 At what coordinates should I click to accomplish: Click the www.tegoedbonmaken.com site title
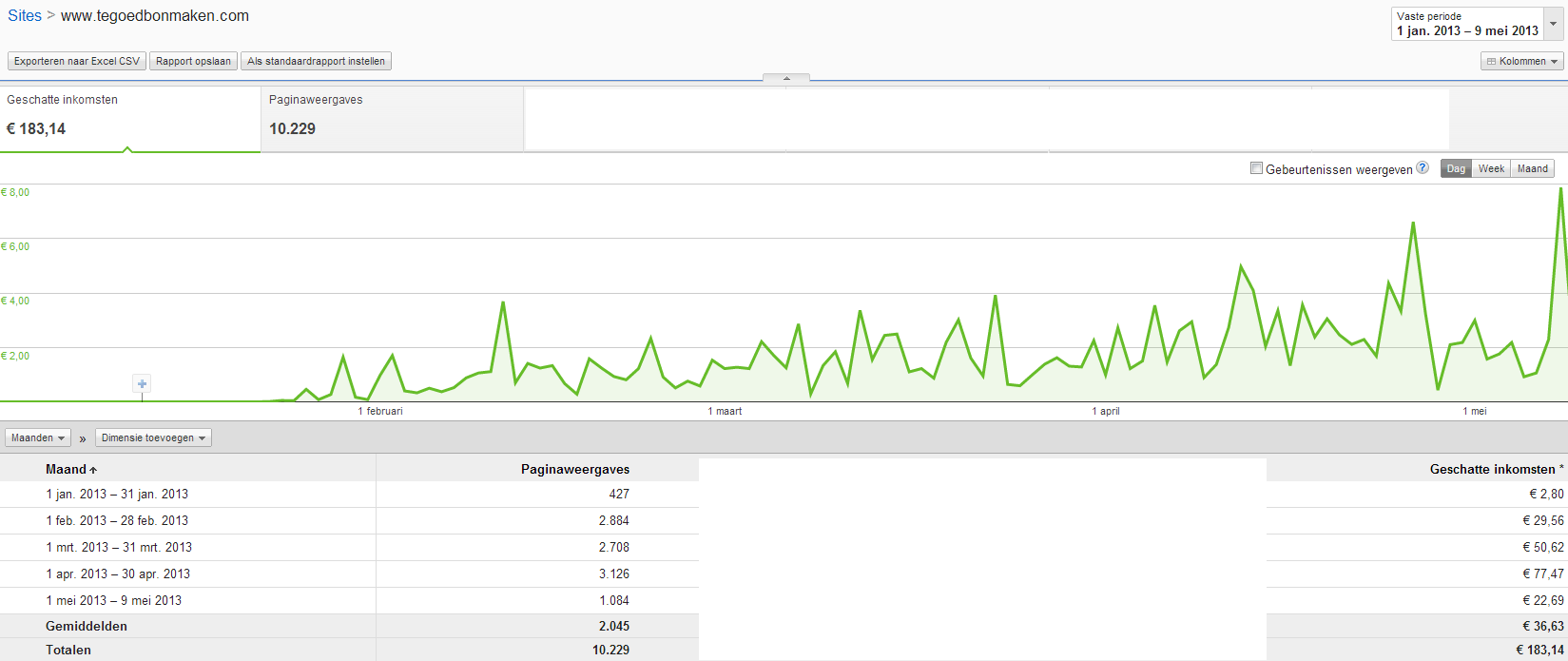[x=155, y=15]
